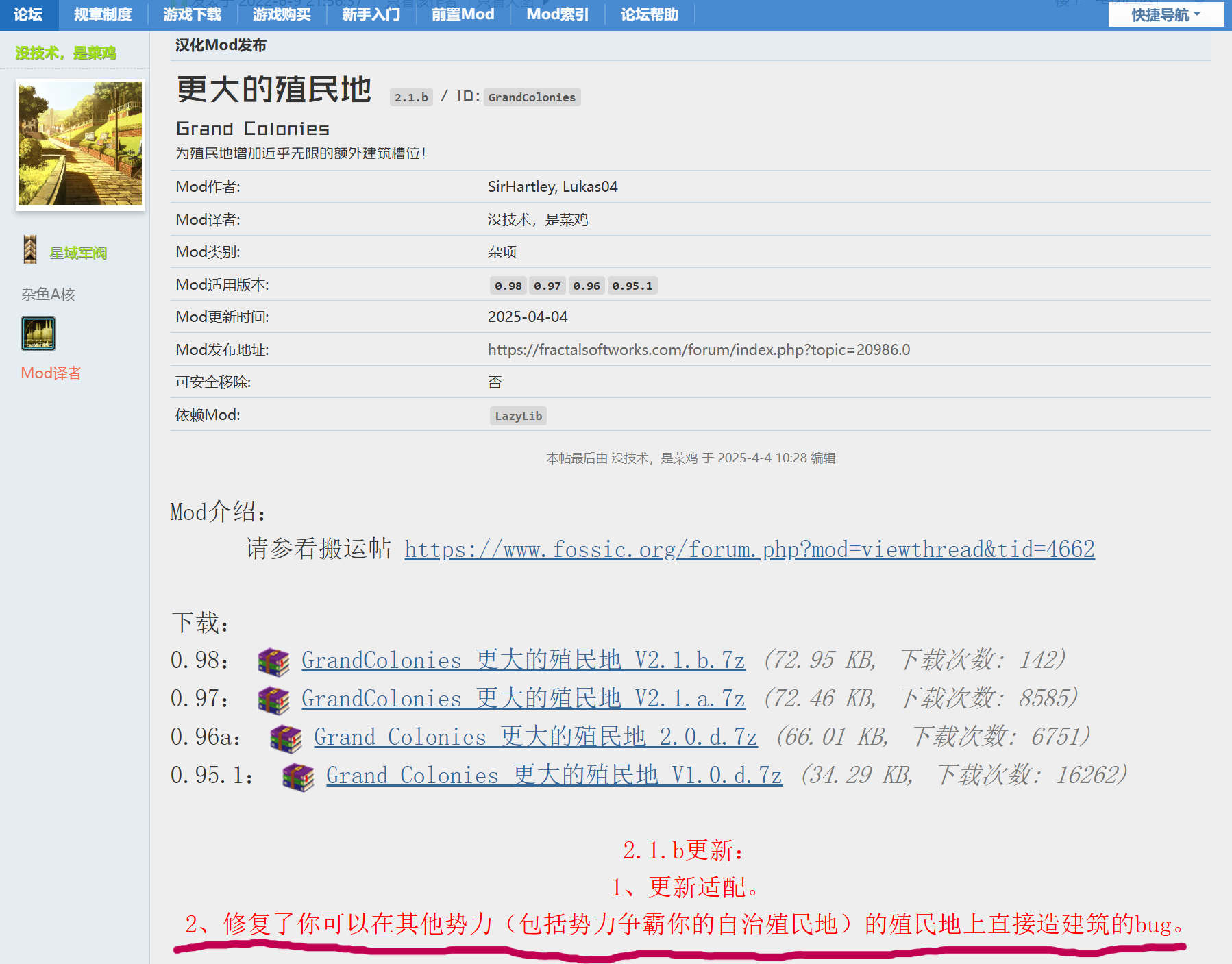This screenshot has height=964, width=1232.
Task: Download GrandColonies V2.1.b.7z file
Action: point(523,660)
